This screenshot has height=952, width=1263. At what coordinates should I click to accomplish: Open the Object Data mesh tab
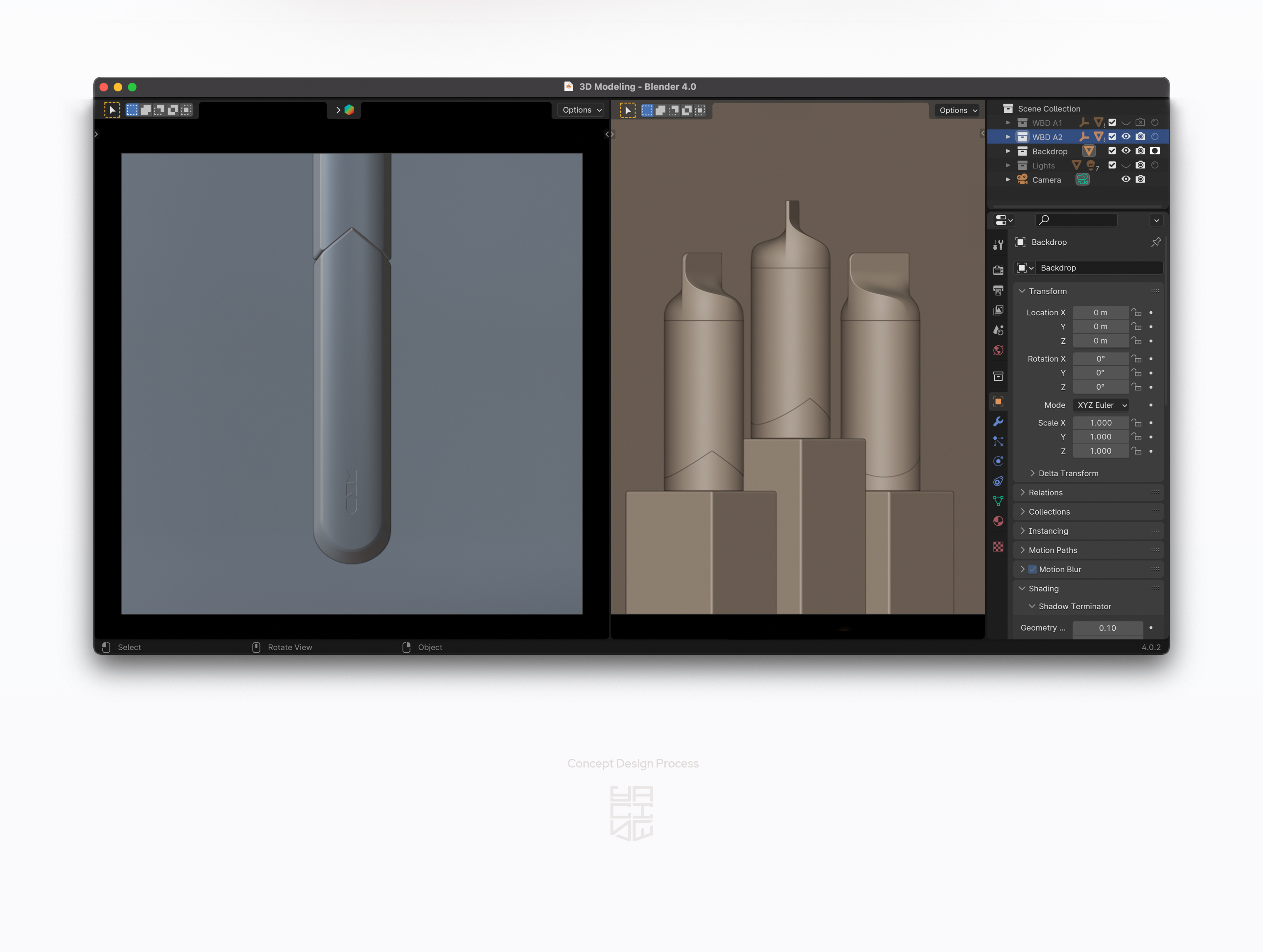pyautogui.click(x=998, y=501)
